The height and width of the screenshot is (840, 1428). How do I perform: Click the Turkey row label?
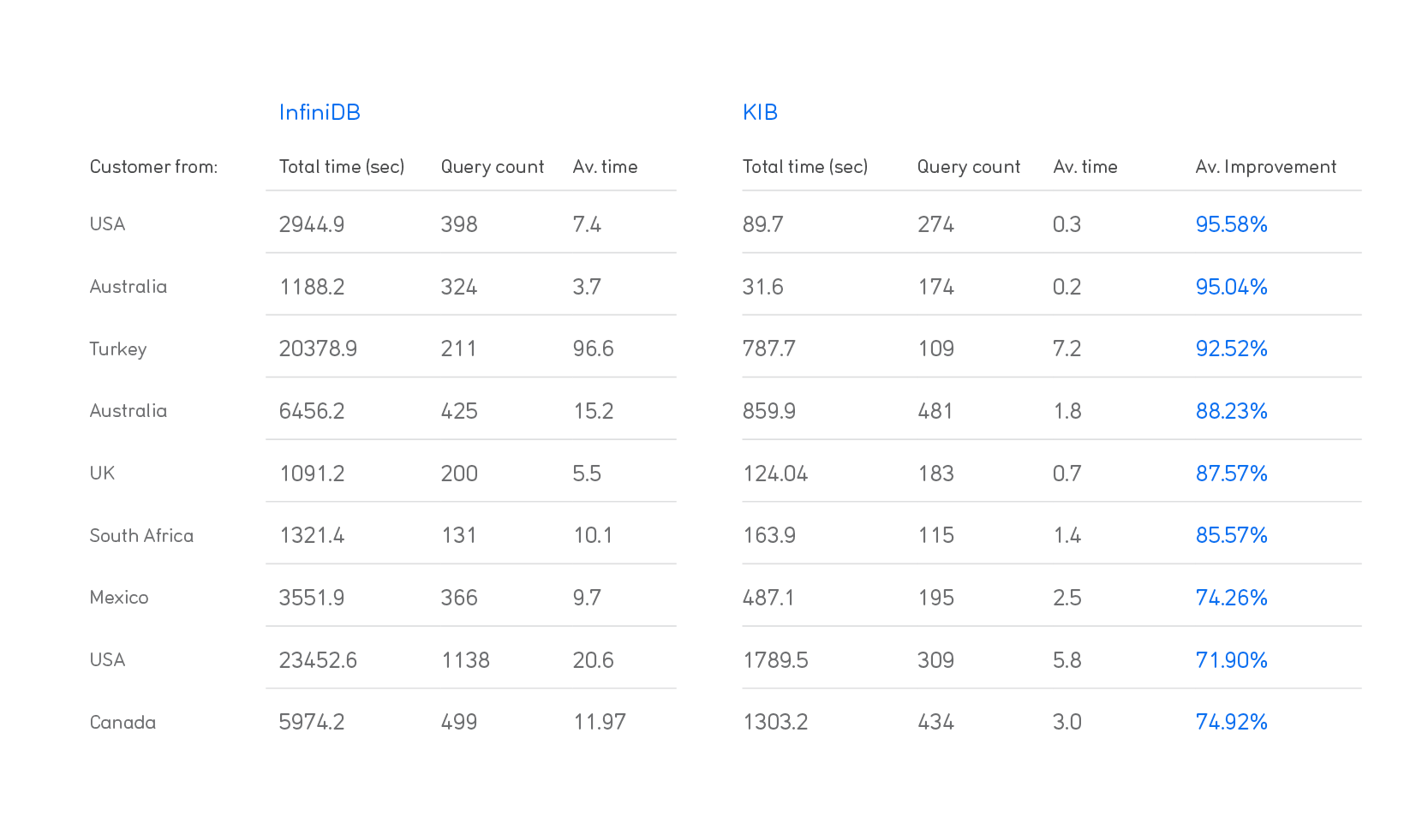(x=118, y=349)
